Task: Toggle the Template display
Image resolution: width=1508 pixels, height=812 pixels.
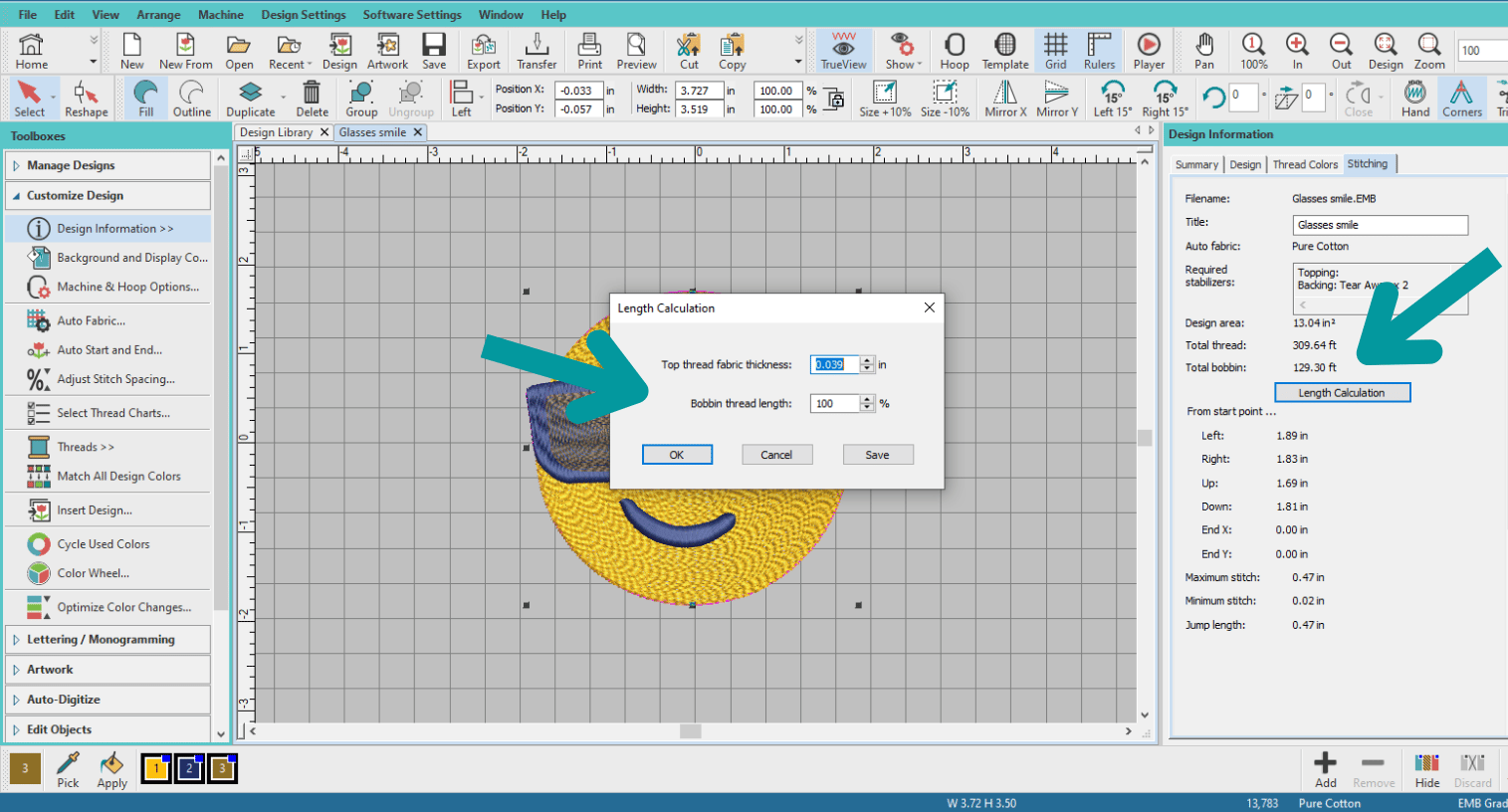Action: (x=1005, y=51)
